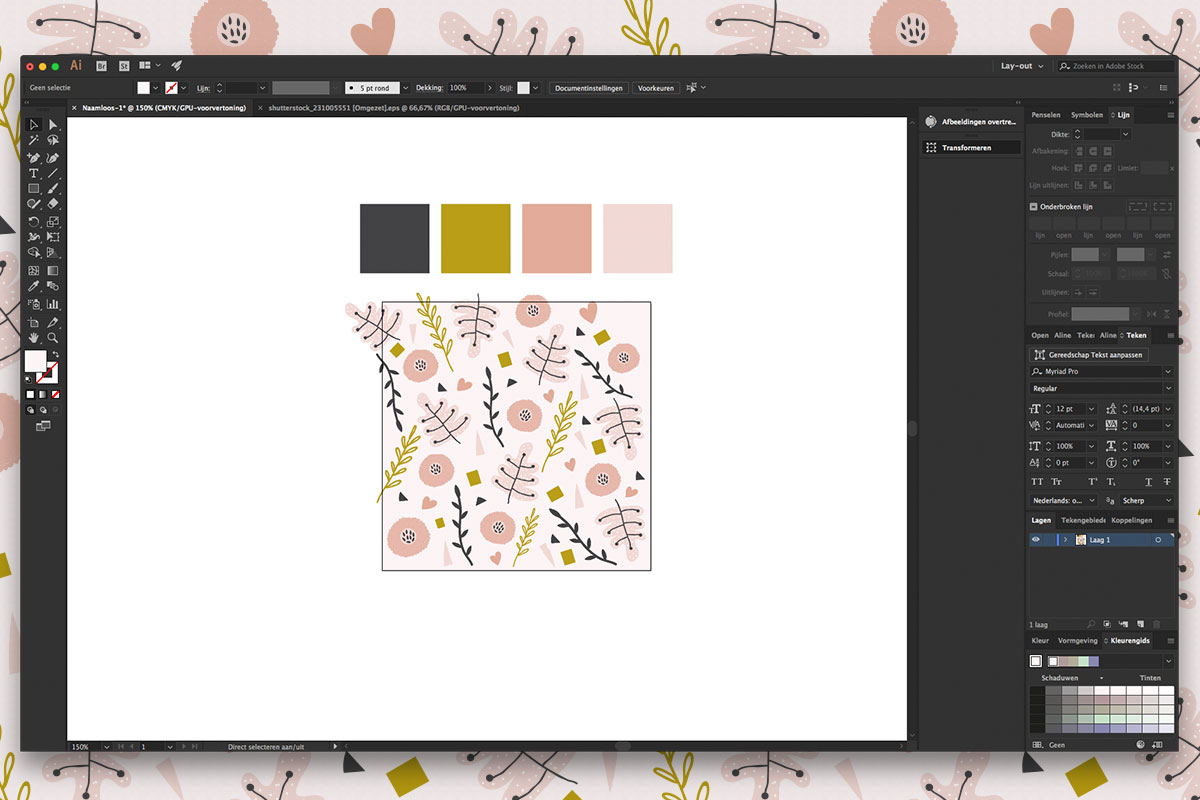The image size is (1200, 800).
Task: Click the dark gray color square on canvas
Action: [x=394, y=238]
